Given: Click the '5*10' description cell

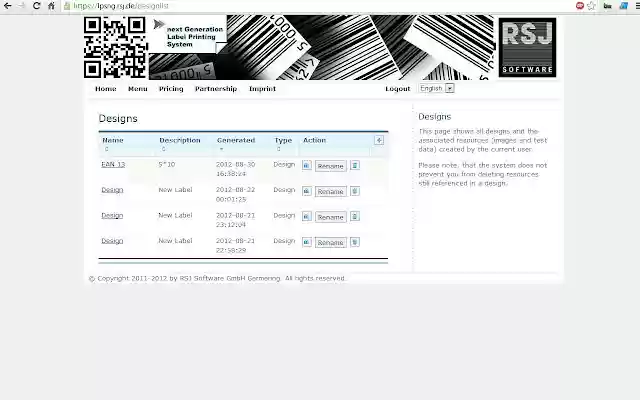Looking at the screenshot, I should pyautogui.click(x=167, y=164).
